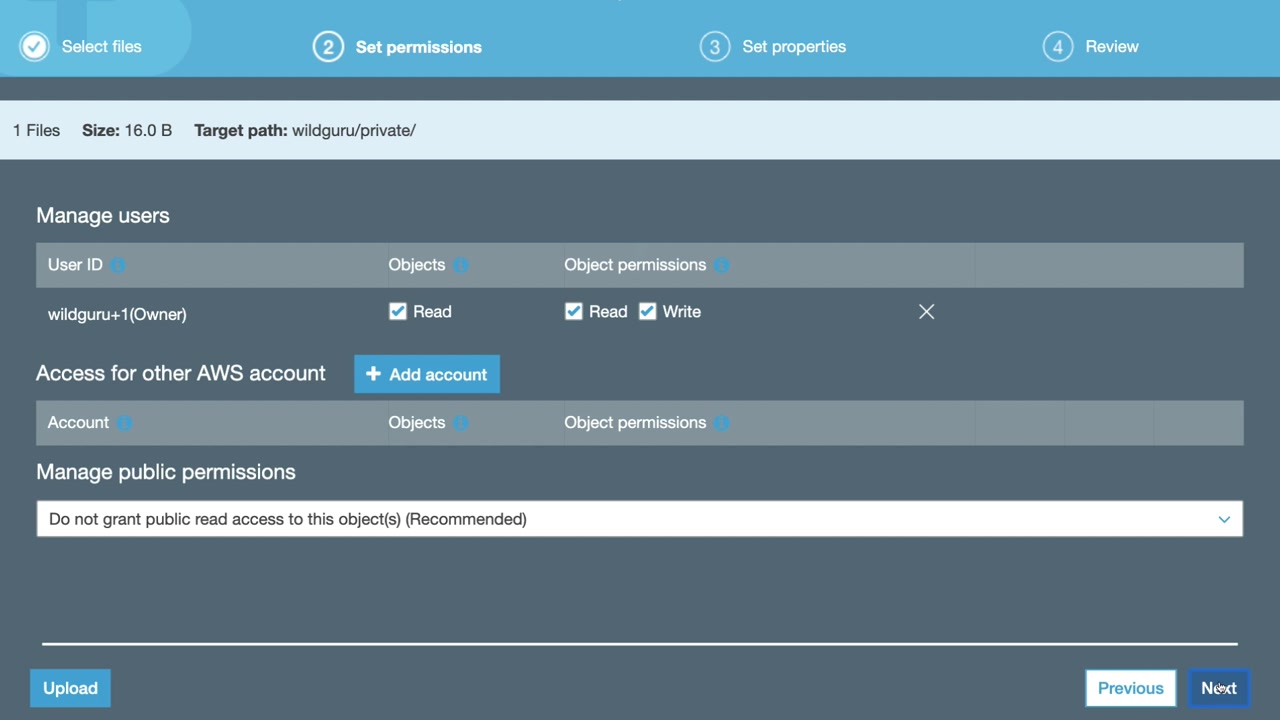This screenshot has height=720, width=1280.
Task: Click the Target path wildguru/private/ text
Action: (305, 130)
